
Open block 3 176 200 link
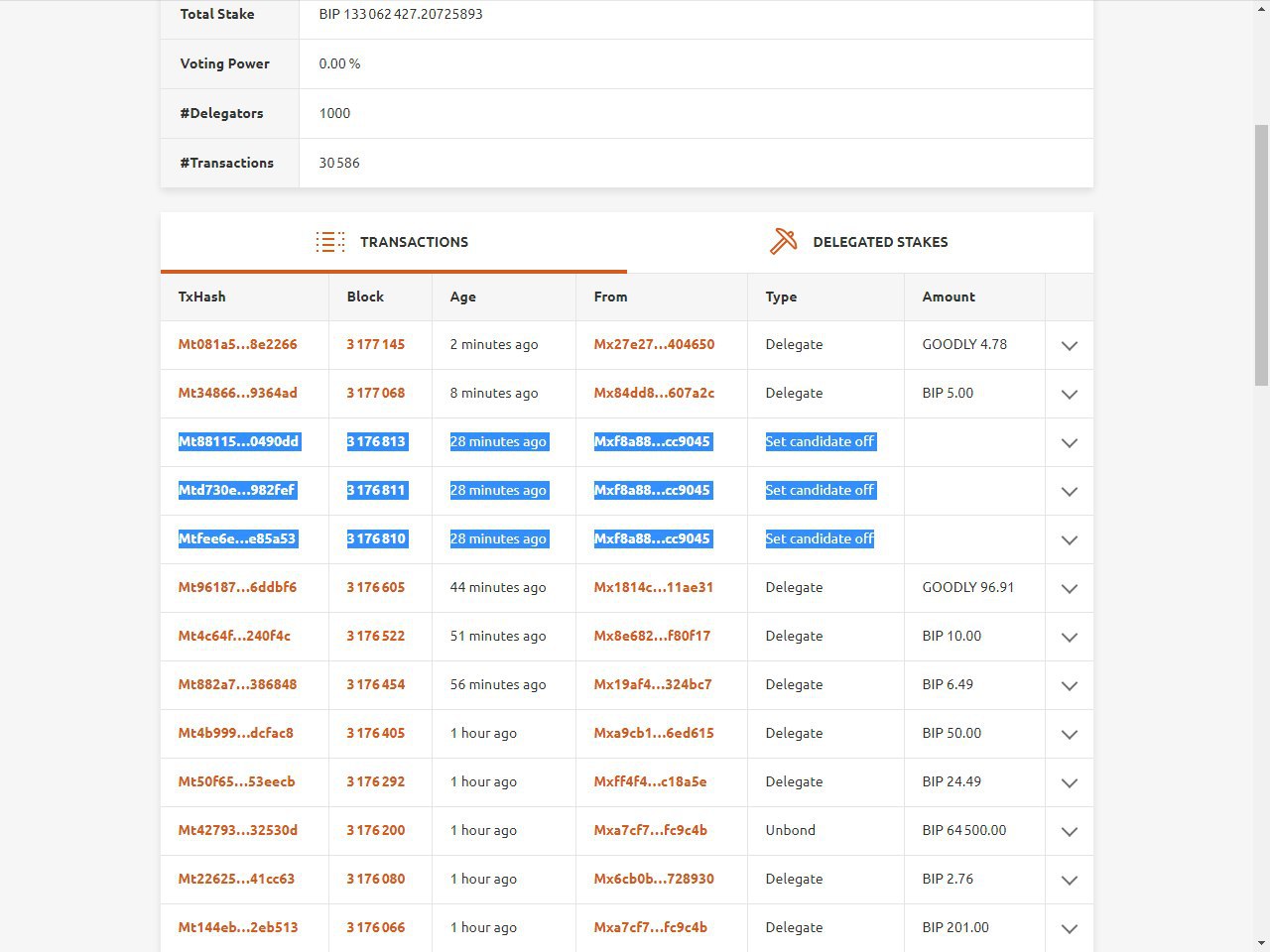376,831
